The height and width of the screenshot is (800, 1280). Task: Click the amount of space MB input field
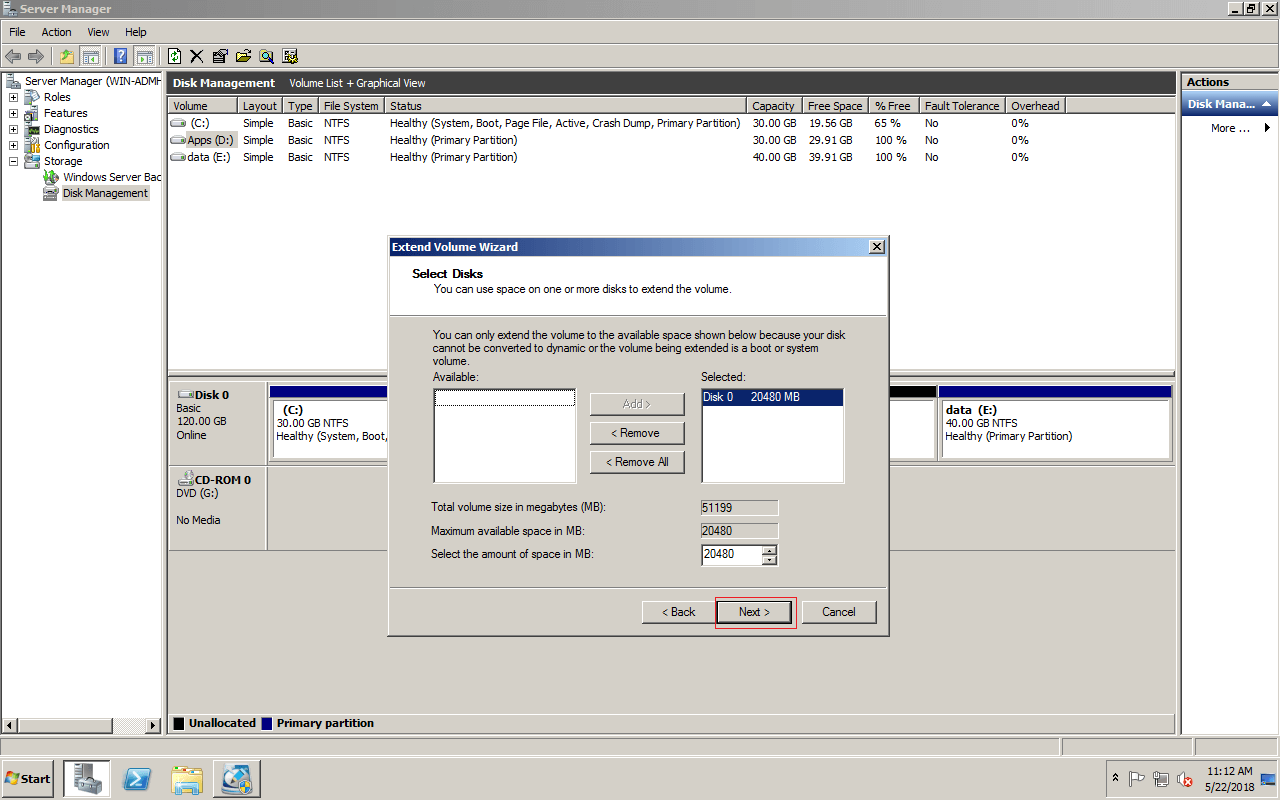coord(732,554)
